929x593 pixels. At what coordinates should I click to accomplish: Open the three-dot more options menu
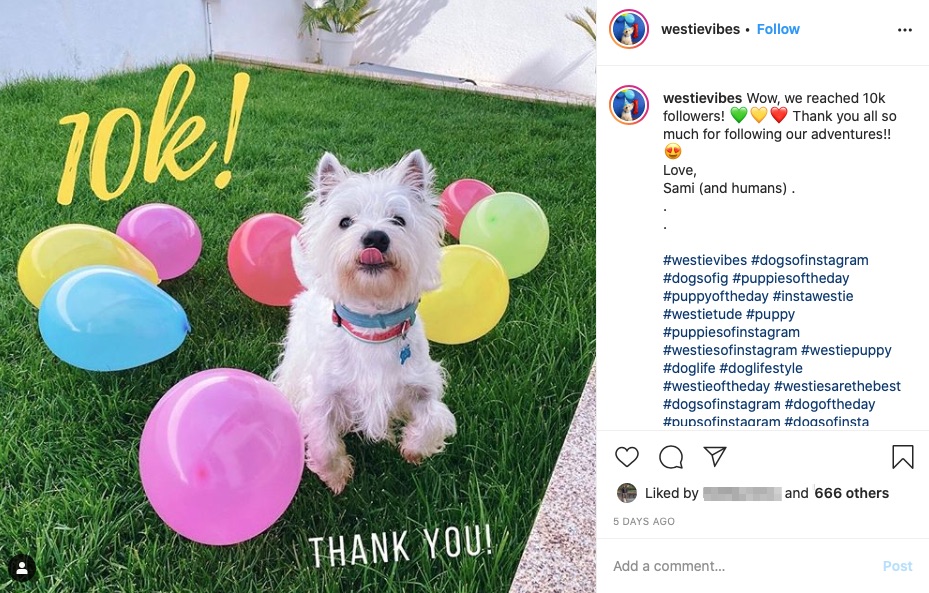905,30
